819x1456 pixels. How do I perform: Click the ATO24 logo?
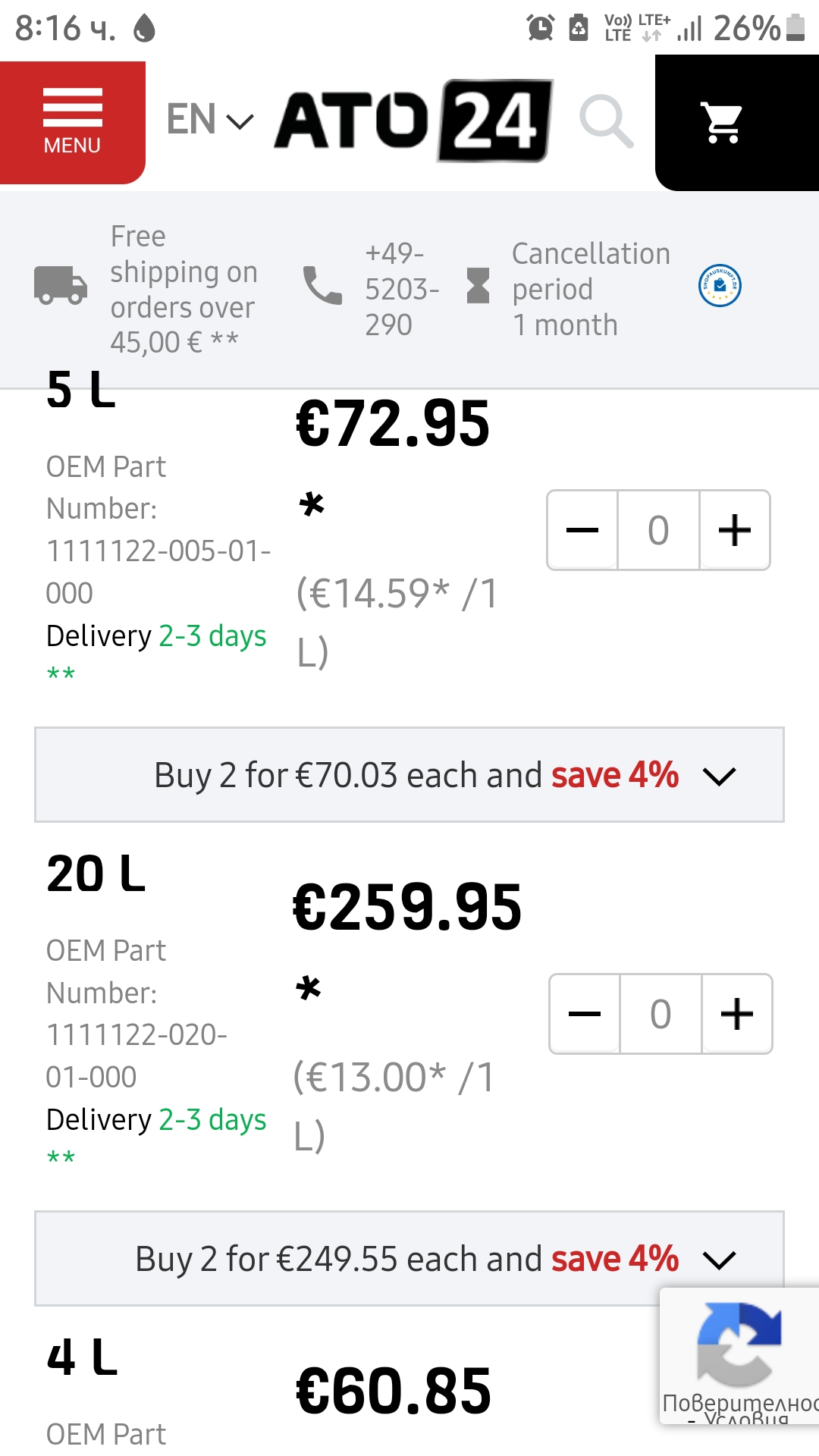coord(414,121)
